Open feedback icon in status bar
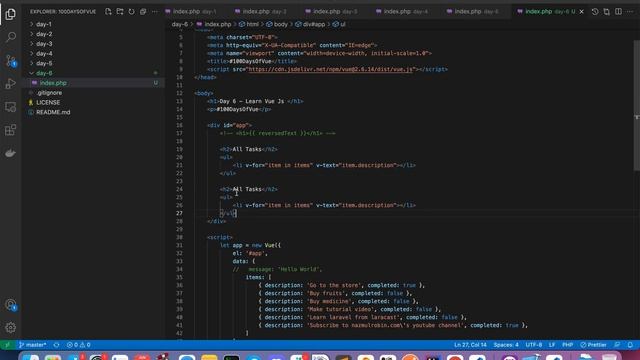Screen dimensions: 640x360 (617, 345)
